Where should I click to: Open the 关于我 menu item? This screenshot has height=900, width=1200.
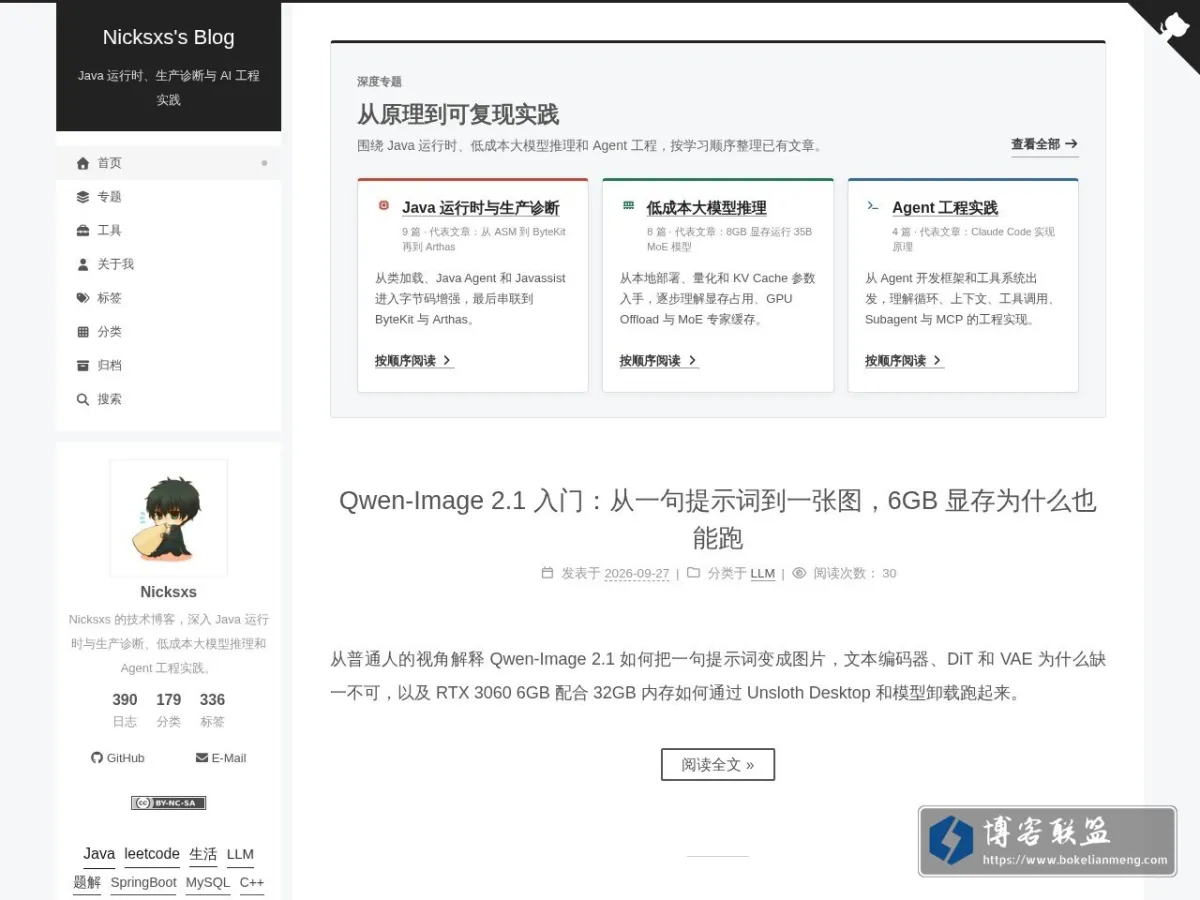pyautogui.click(x=168, y=264)
